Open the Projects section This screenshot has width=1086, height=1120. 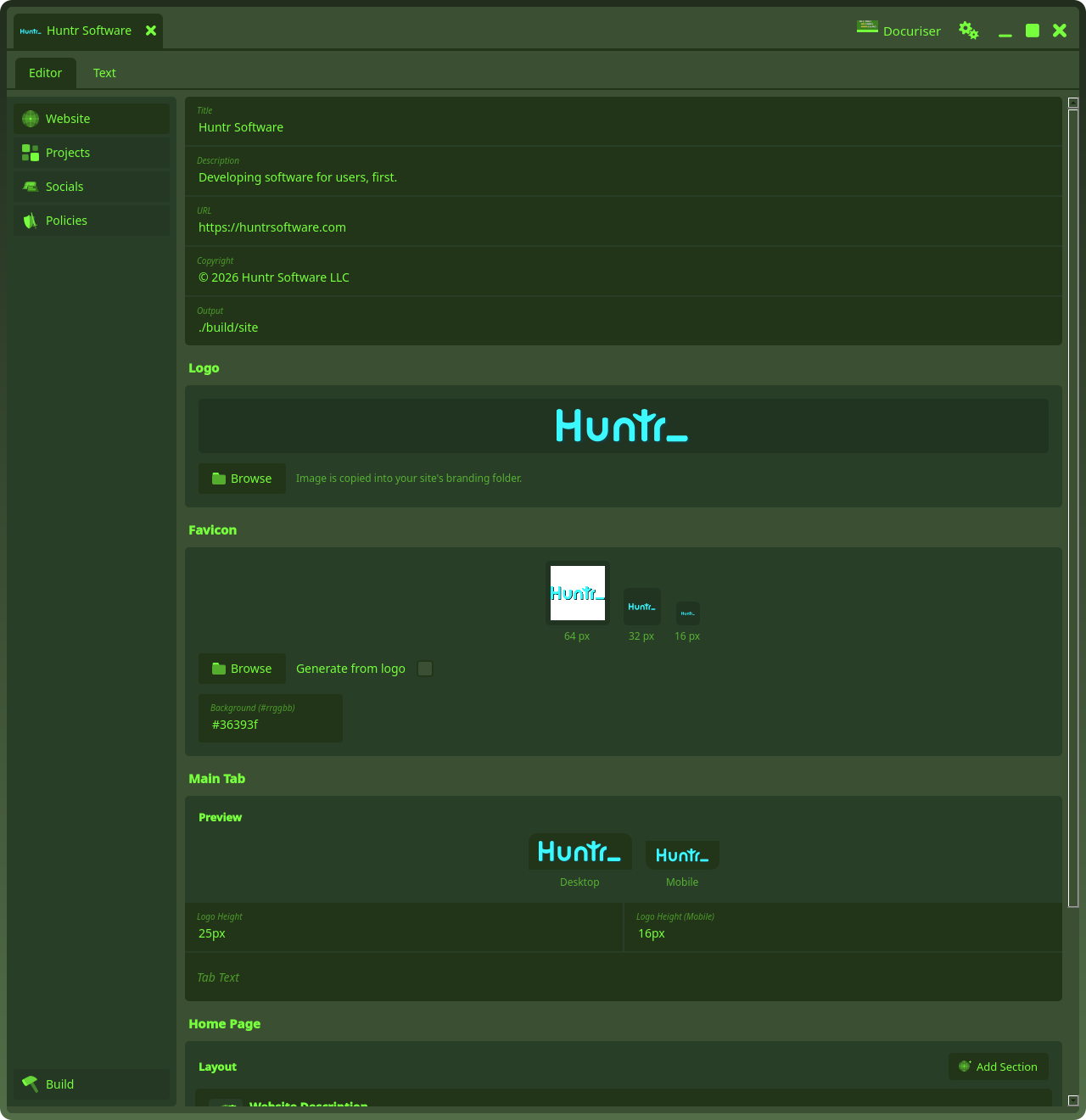[x=92, y=153]
